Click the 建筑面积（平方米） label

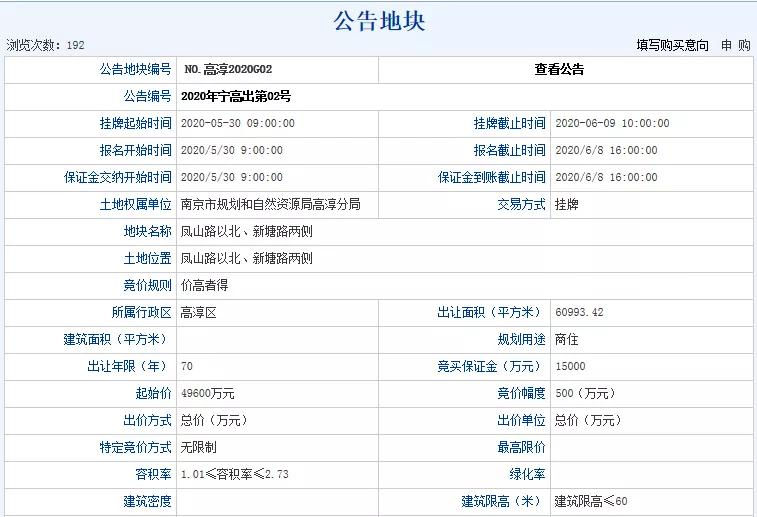[x=117, y=340]
